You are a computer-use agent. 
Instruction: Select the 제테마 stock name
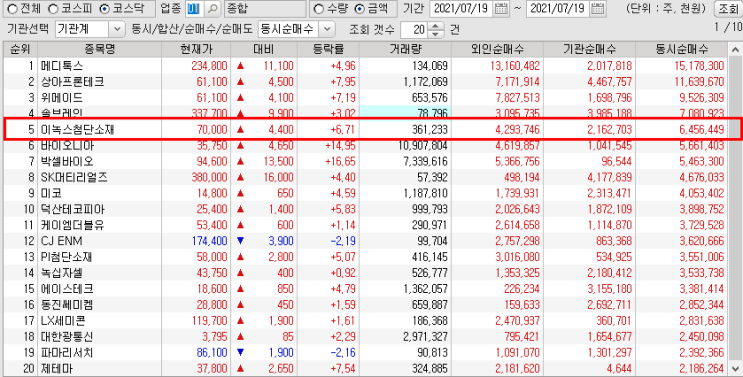coord(57,368)
